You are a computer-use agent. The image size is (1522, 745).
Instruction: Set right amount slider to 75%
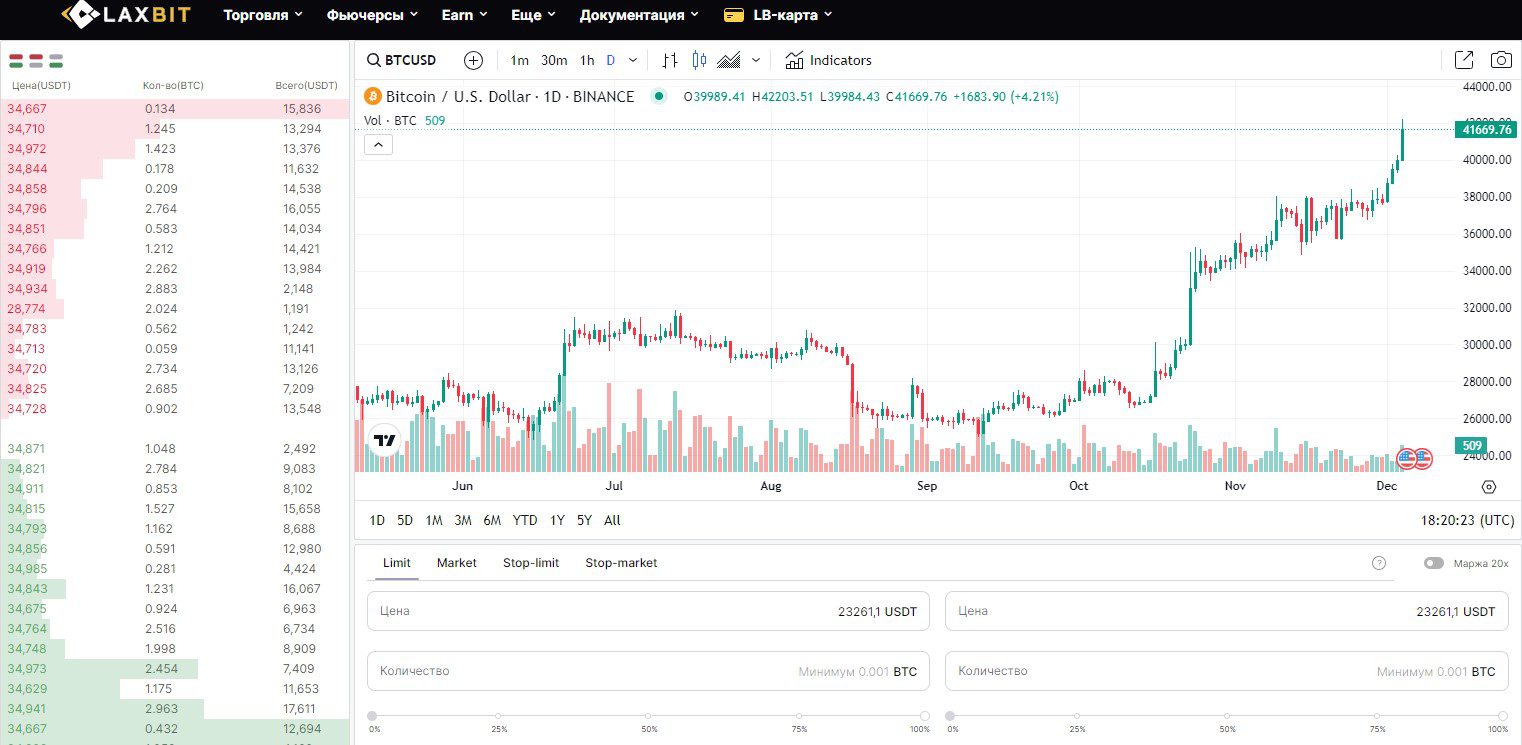(1377, 716)
